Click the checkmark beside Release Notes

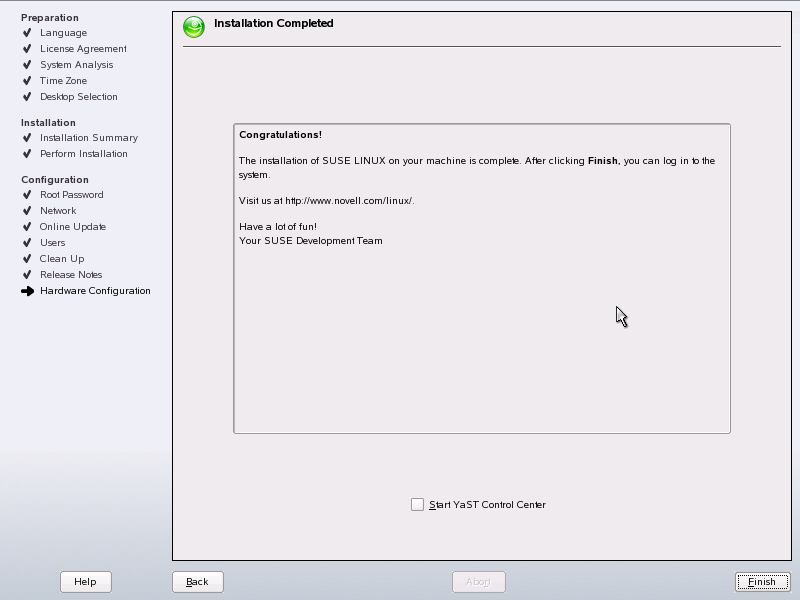(27, 274)
